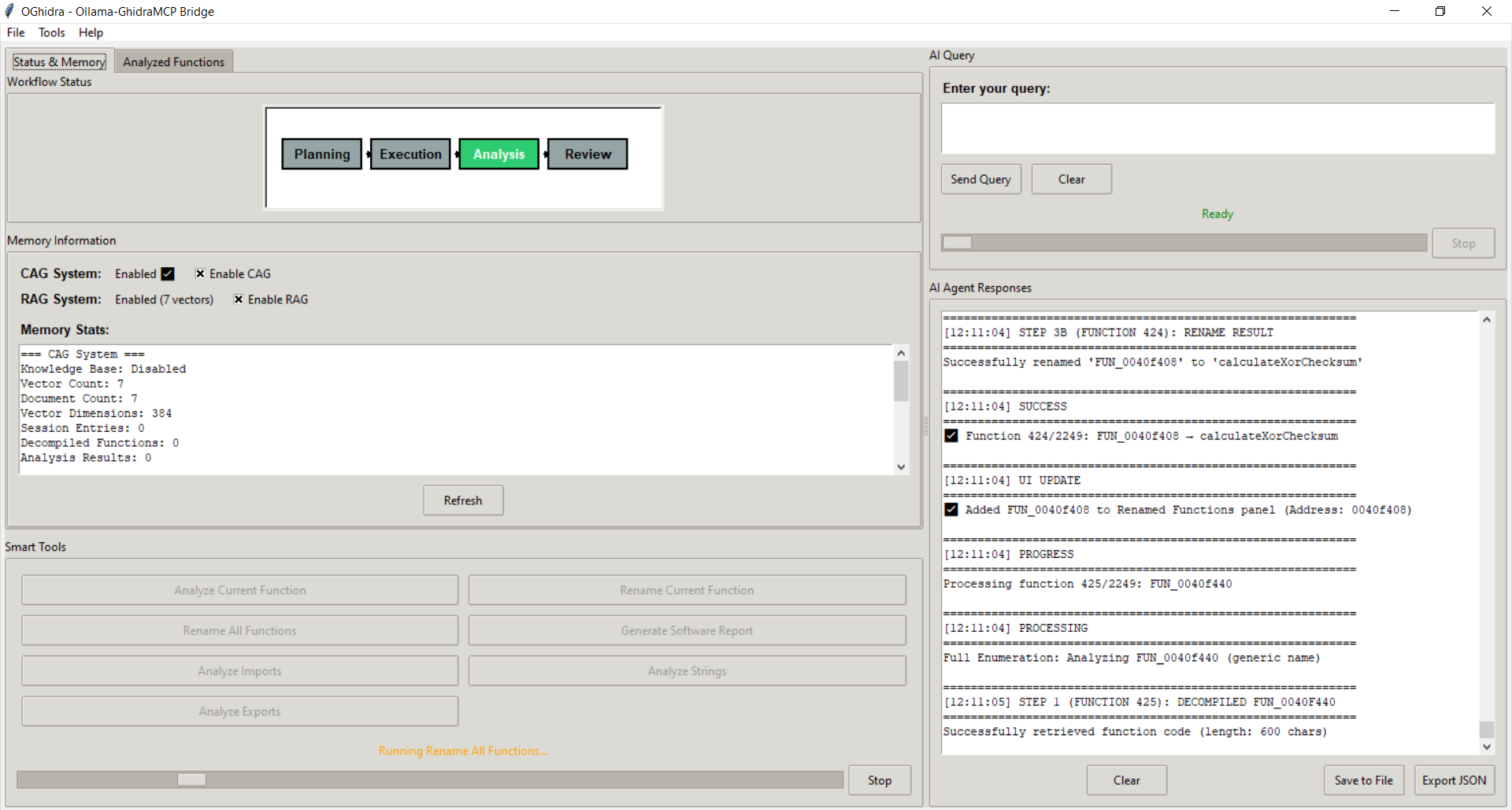Click the AI Query Stop button
The width and height of the screenshot is (1512, 810).
1463,243
